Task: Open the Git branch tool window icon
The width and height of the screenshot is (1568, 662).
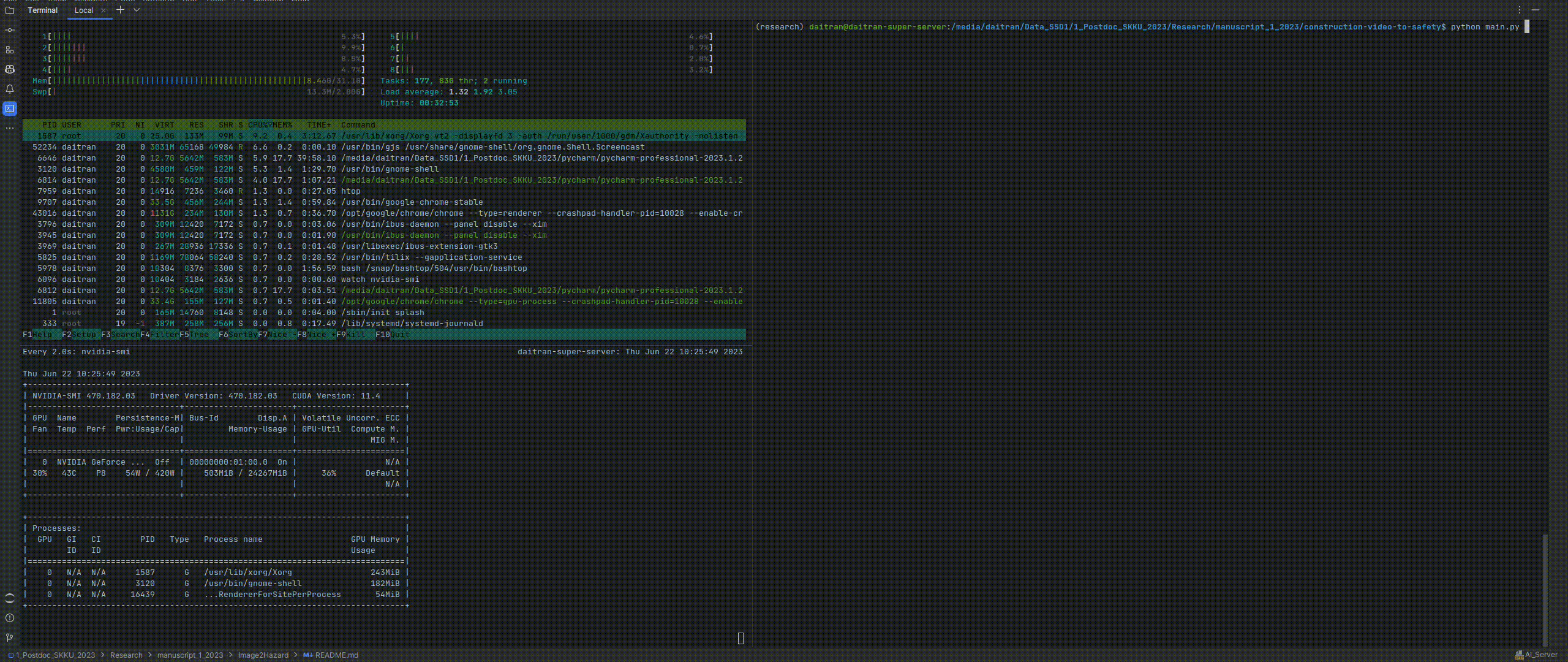Action: pos(9,637)
